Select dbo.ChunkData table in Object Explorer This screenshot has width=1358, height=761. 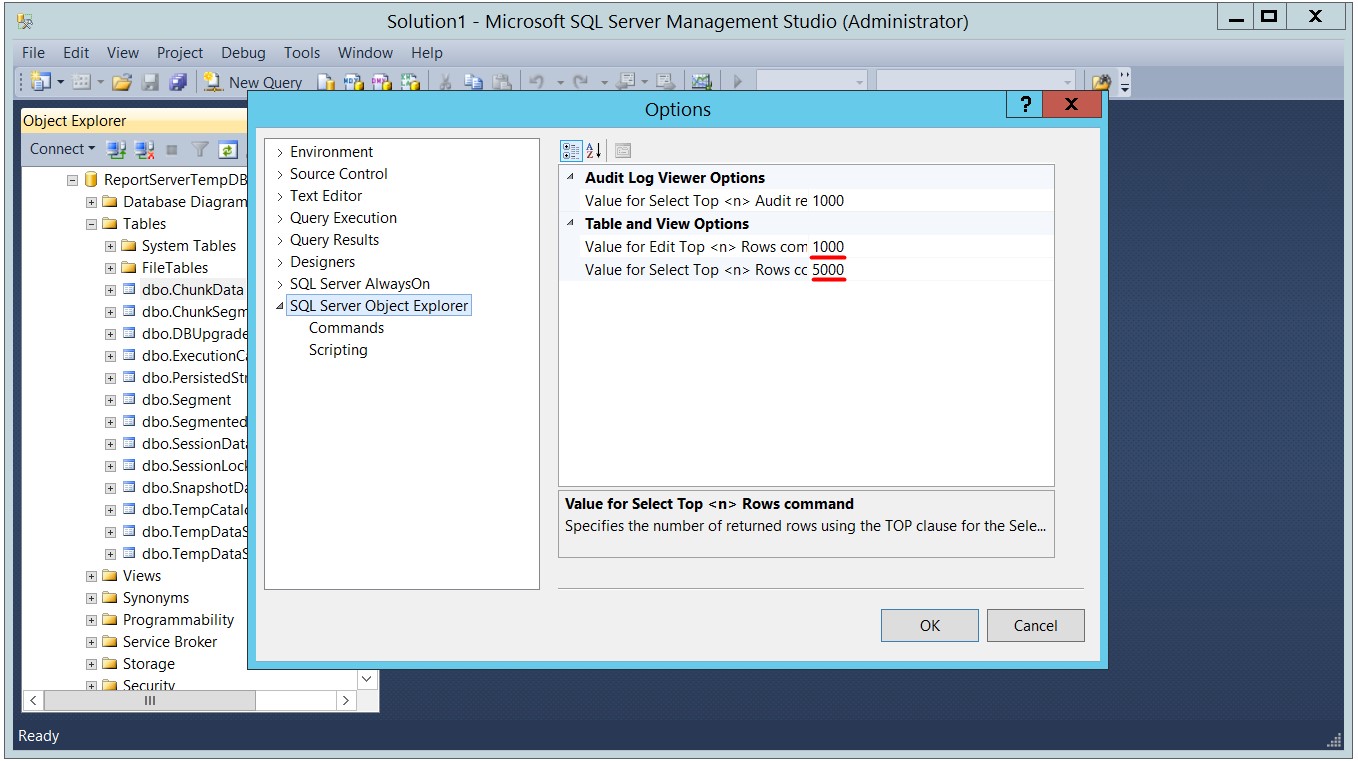click(192, 290)
